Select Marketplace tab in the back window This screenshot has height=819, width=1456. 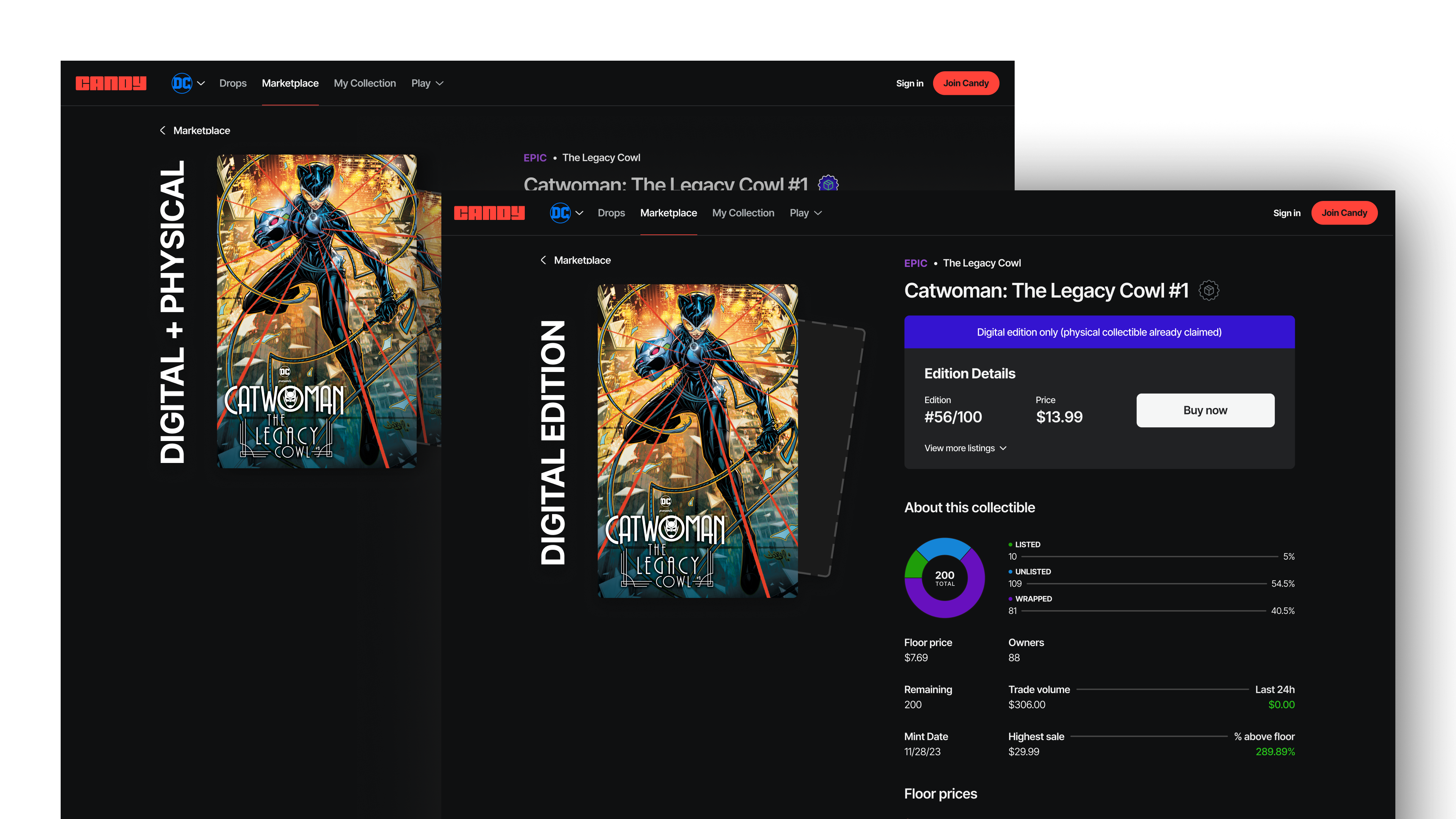(x=290, y=84)
